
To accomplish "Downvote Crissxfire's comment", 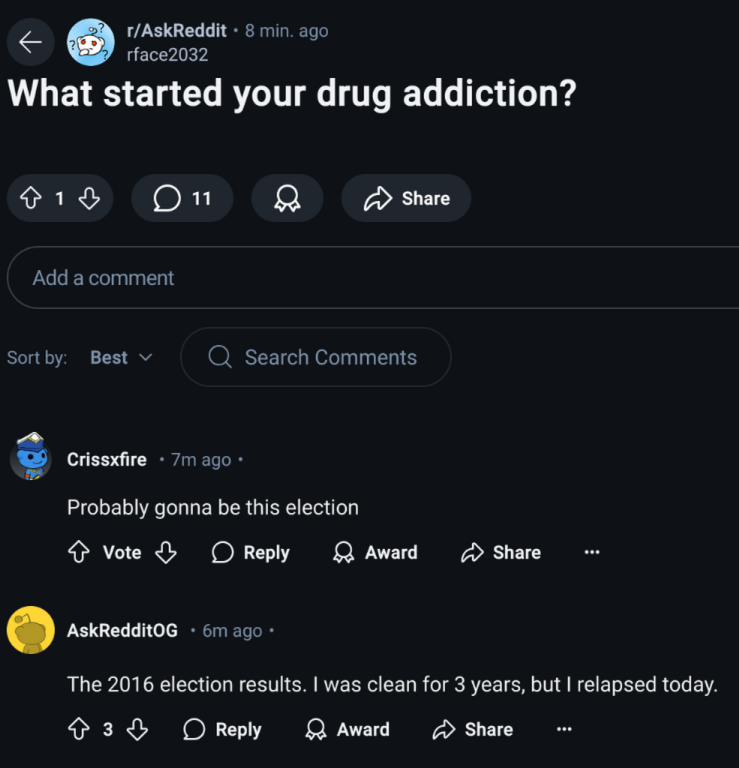I will point(166,552).
